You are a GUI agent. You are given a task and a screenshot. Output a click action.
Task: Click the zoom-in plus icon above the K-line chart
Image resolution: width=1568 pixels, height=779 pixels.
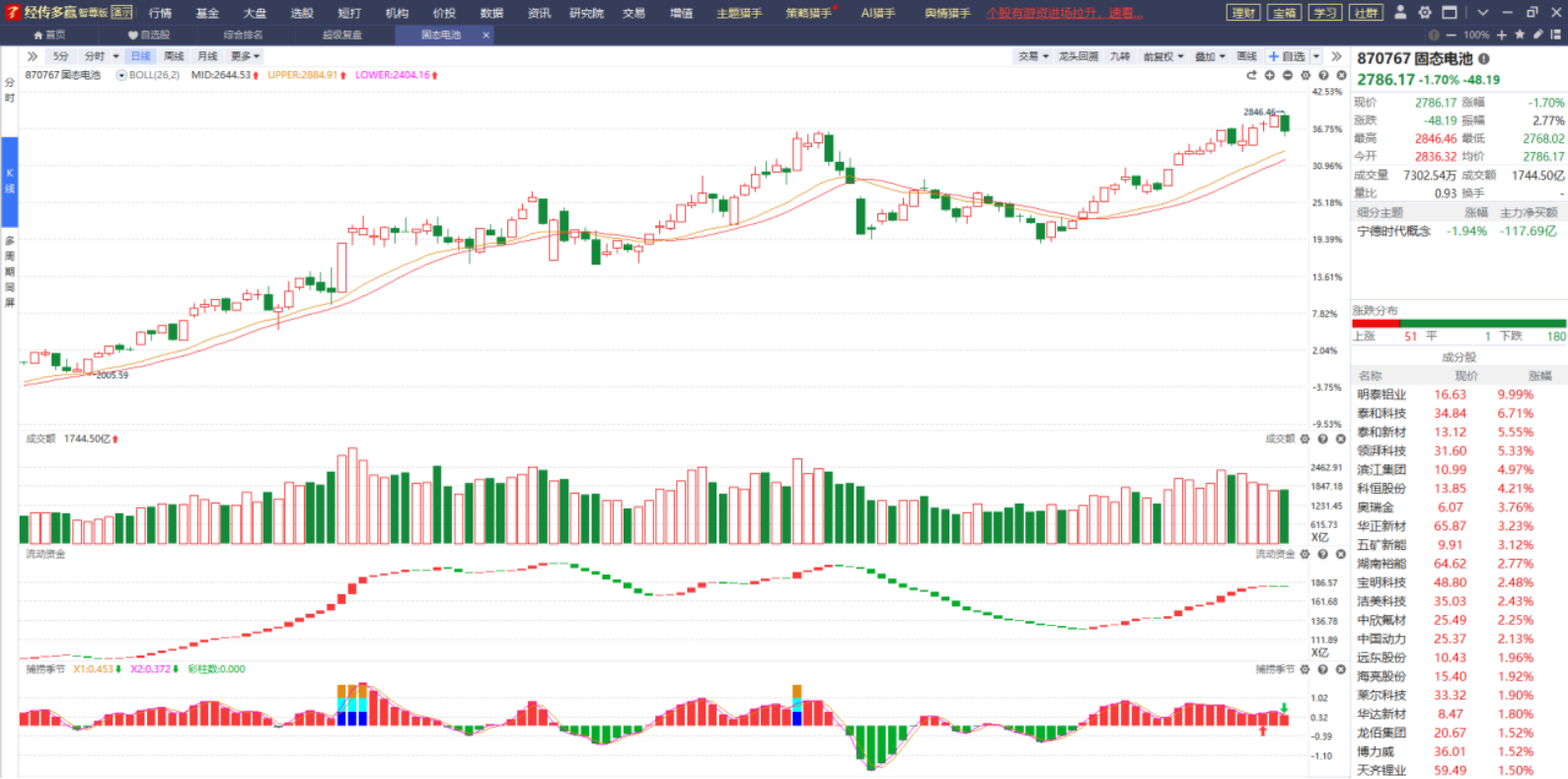[x=1270, y=75]
